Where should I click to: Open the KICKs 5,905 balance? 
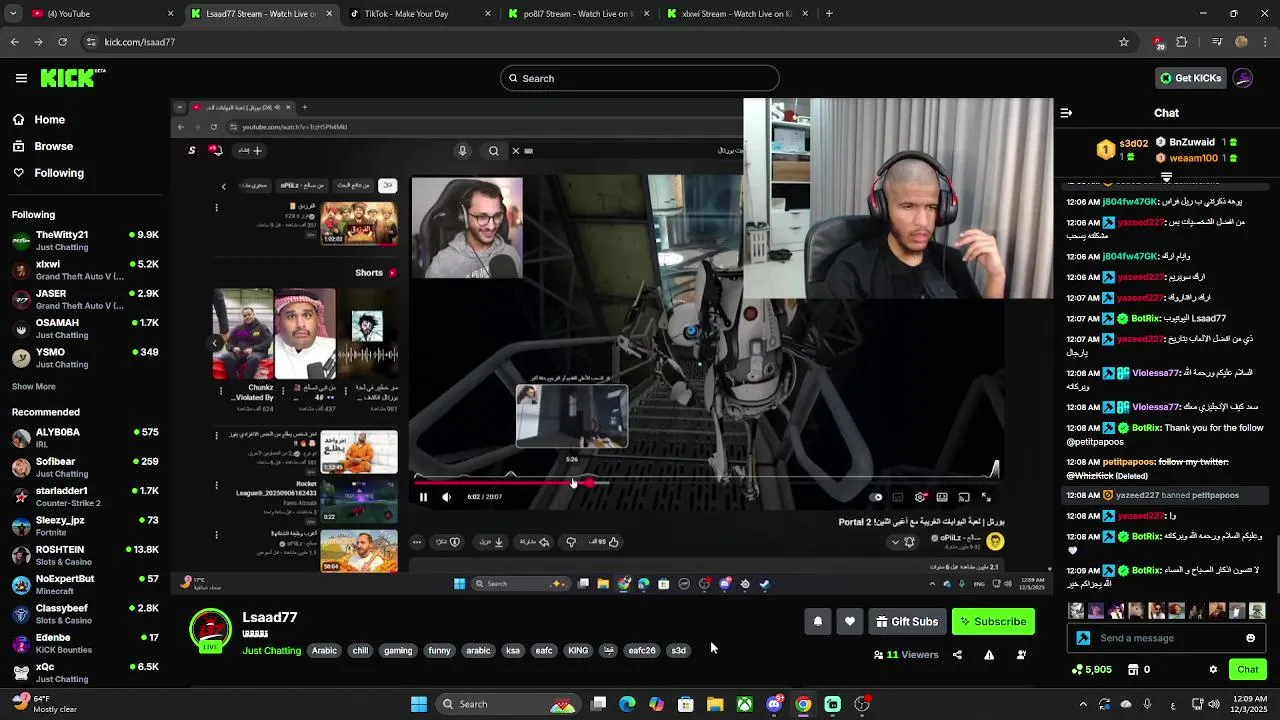[1092, 670]
